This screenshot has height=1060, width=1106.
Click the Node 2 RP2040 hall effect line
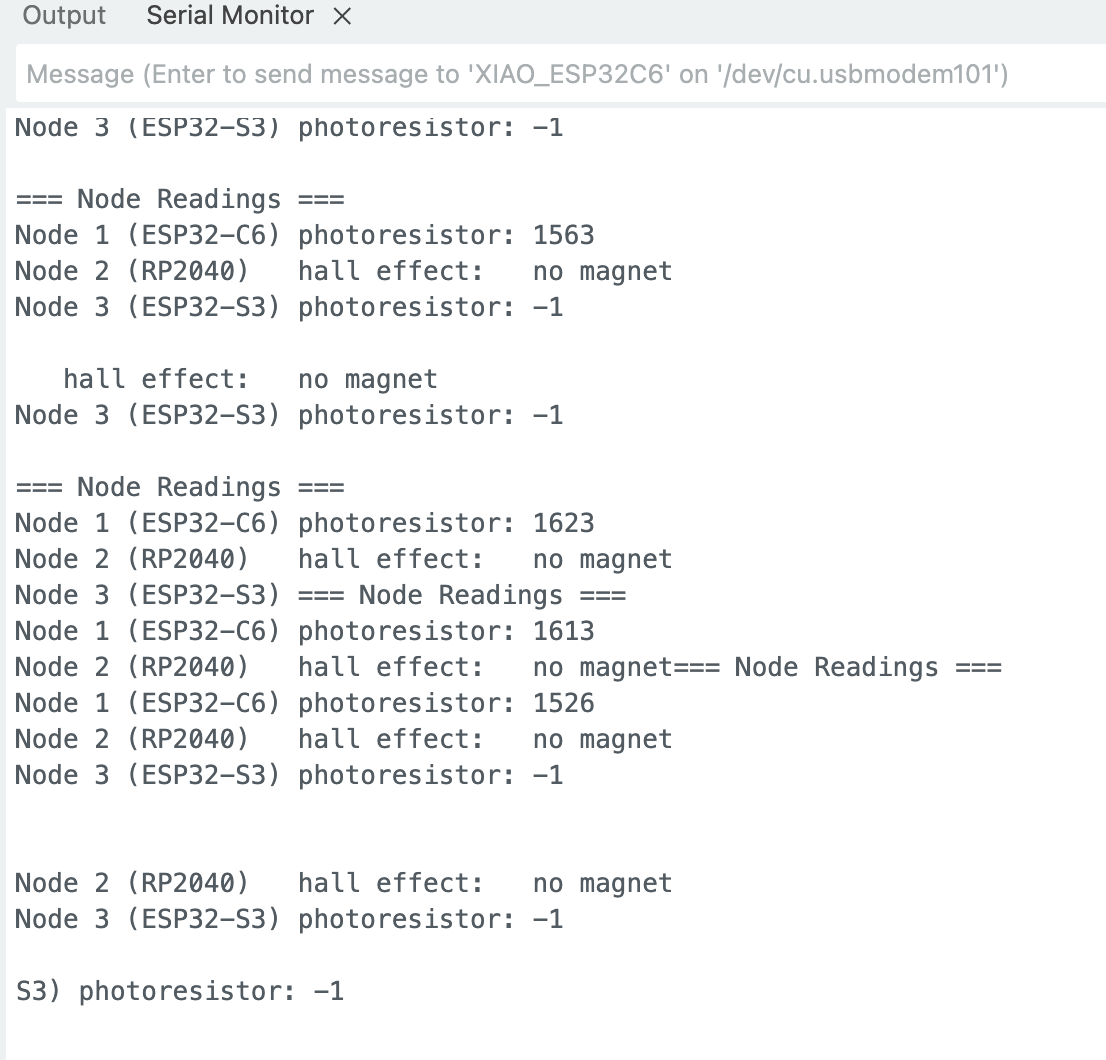(340, 271)
